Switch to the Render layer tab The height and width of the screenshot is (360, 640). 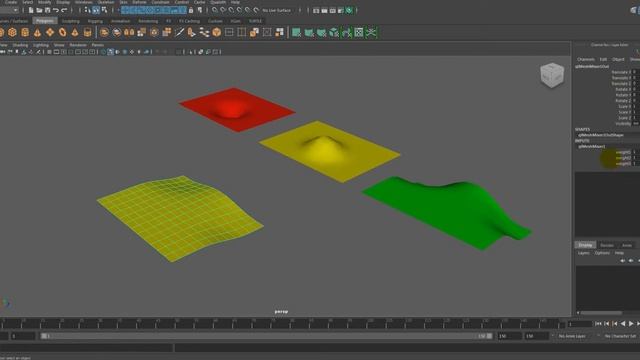pyautogui.click(x=607, y=245)
